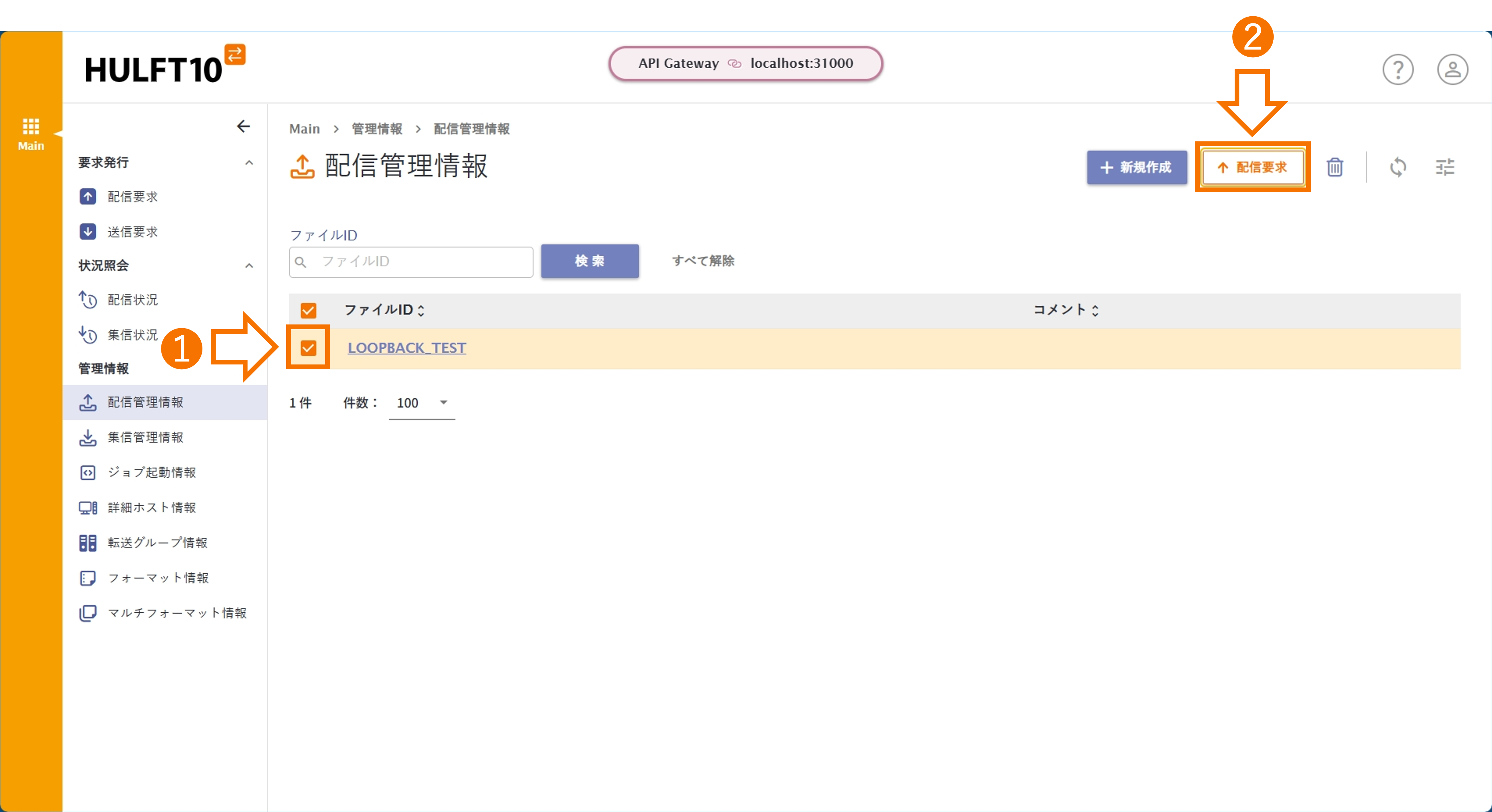Screen dimensions: 1492x812
Task: Open the 件数 100 dropdown
Action: 421,403
